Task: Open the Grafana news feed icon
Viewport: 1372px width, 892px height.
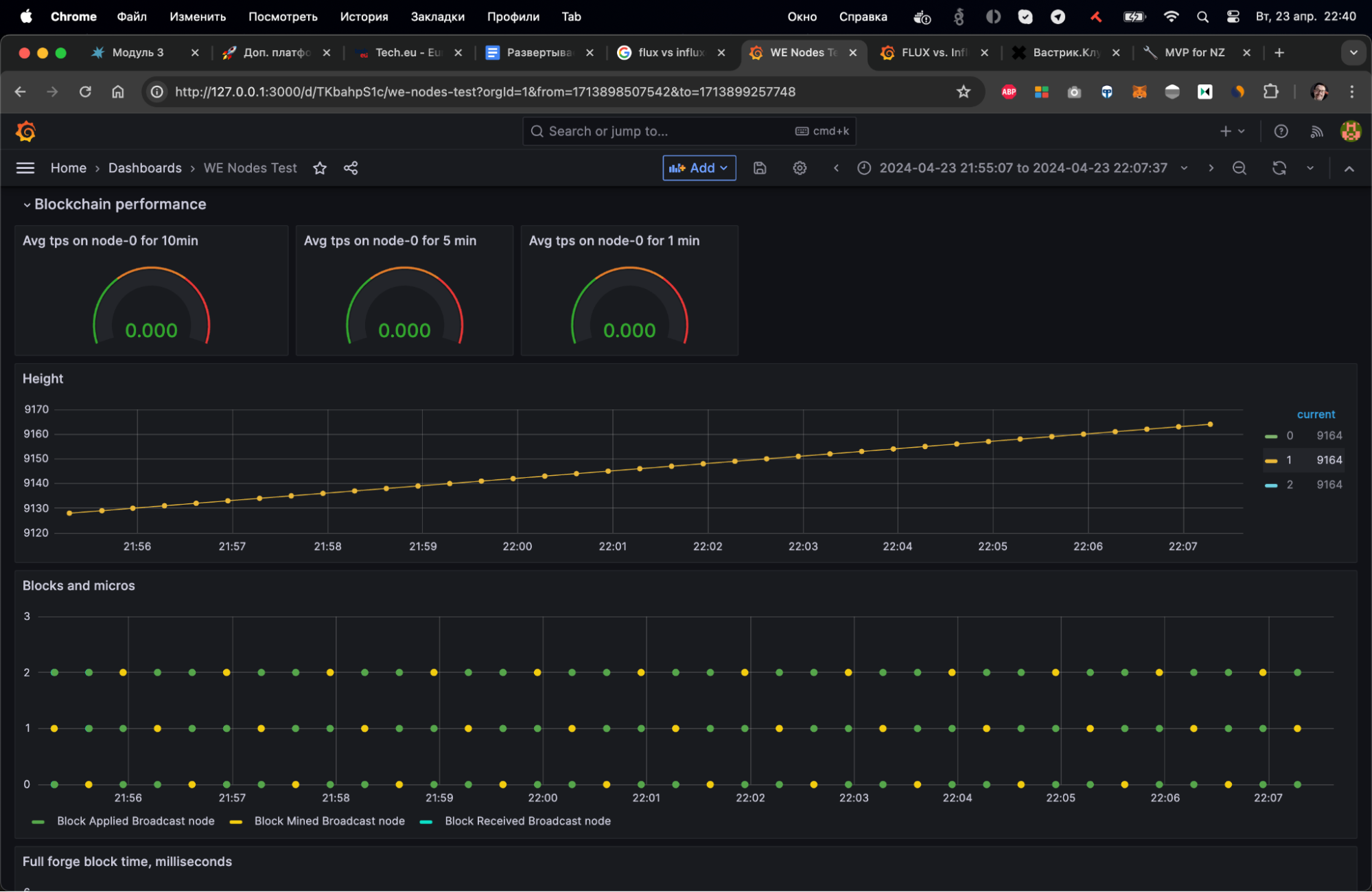Action: pyautogui.click(x=1316, y=132)
